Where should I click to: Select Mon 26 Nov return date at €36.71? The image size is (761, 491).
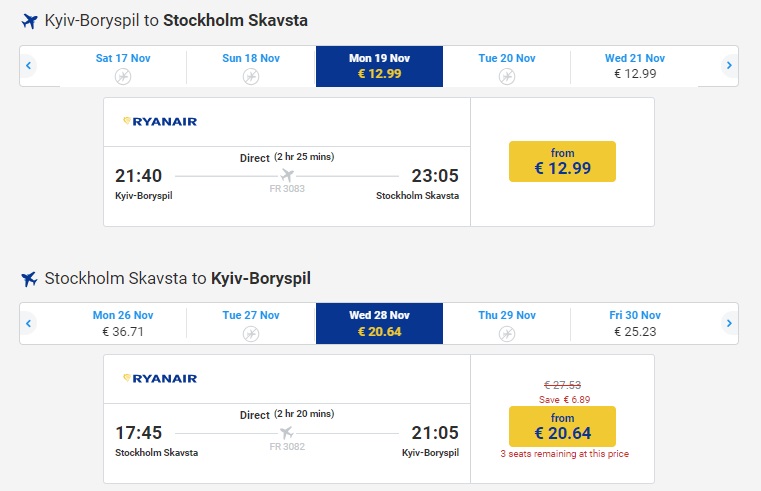coord(123,323)
